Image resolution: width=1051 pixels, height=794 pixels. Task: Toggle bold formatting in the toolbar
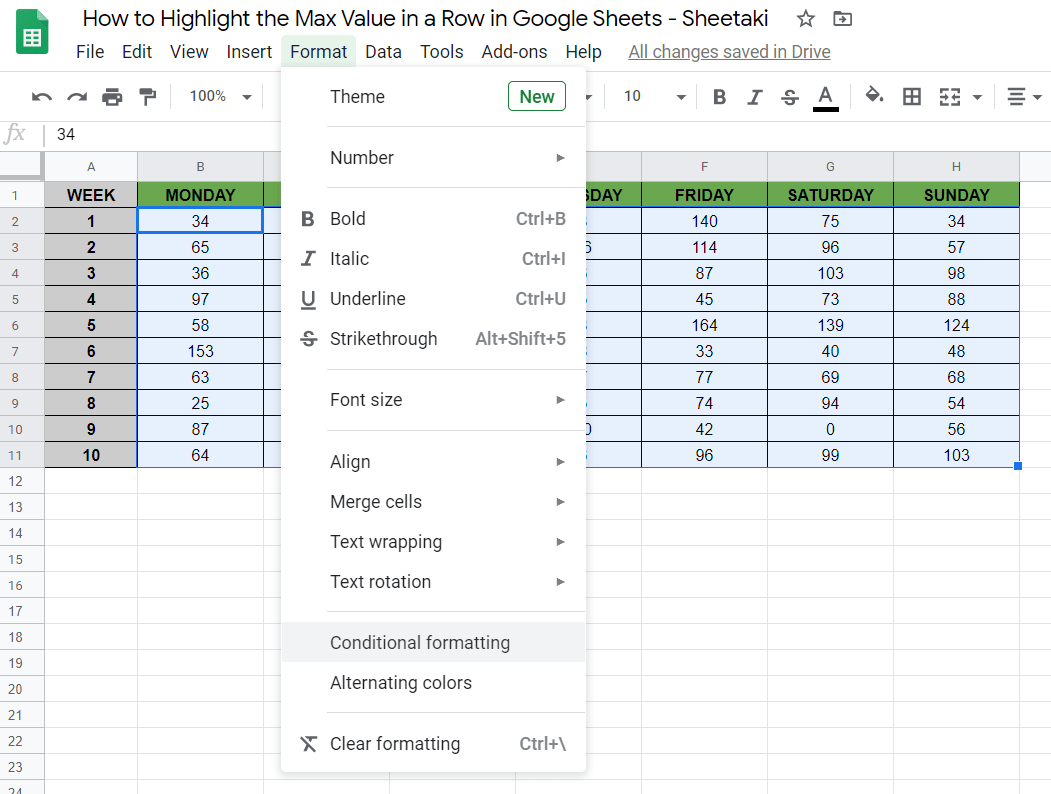coord(719,96)
